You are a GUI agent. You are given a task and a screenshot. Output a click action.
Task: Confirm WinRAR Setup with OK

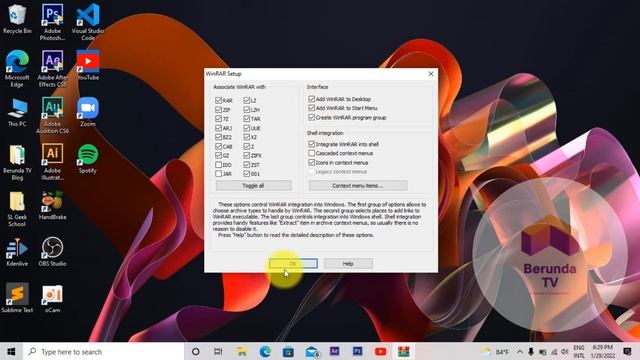pyautogui.click(x=293, y=264)
